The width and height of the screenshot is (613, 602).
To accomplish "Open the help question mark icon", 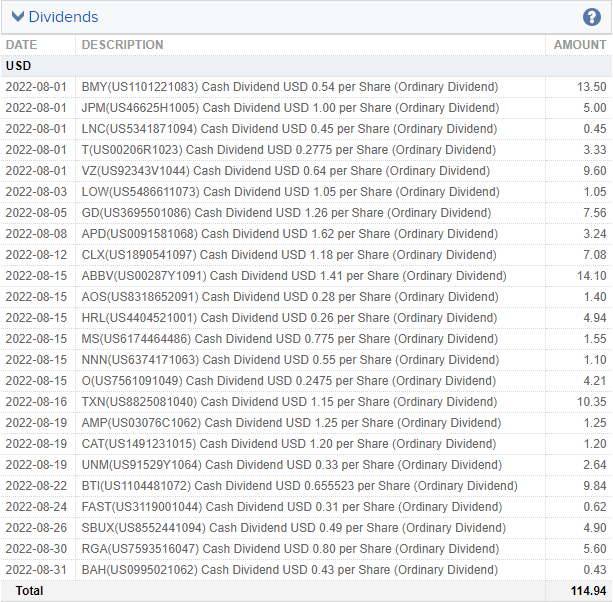I will [x=591, y=17].
